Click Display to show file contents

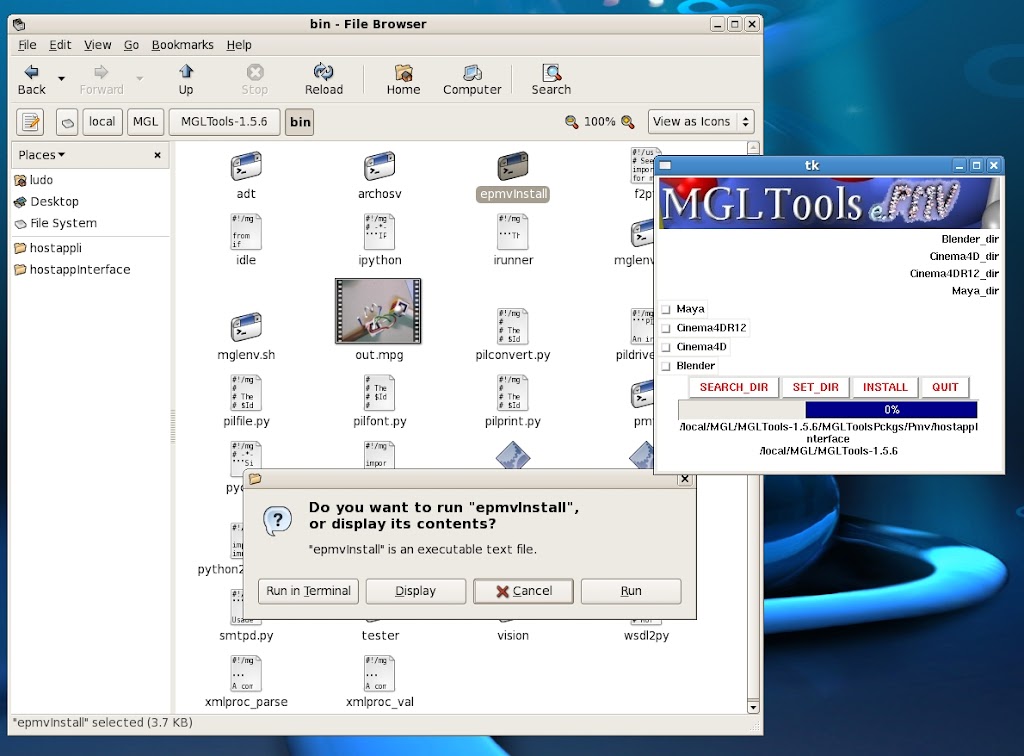[415, 591]
